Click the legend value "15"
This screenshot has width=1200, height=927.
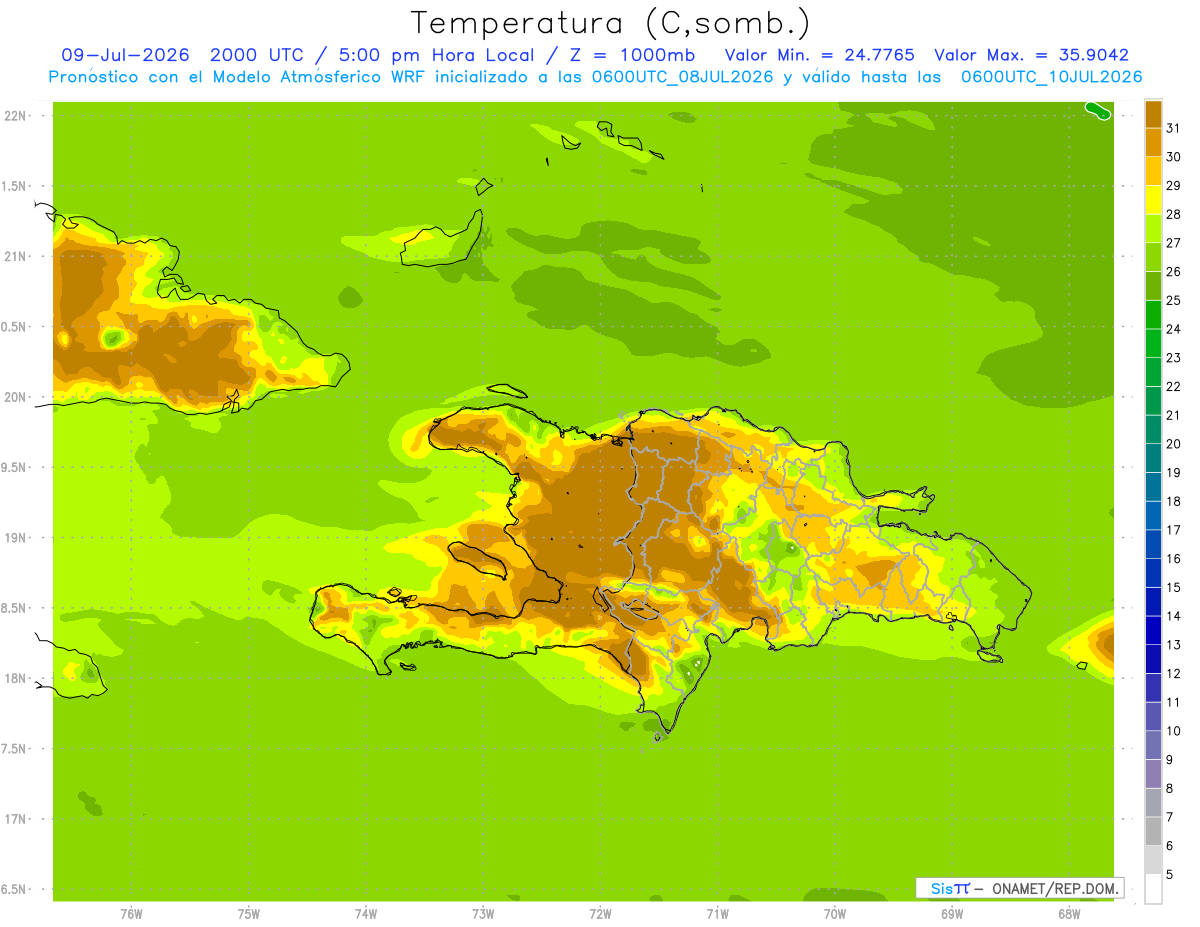click(x=1173, y=587)
